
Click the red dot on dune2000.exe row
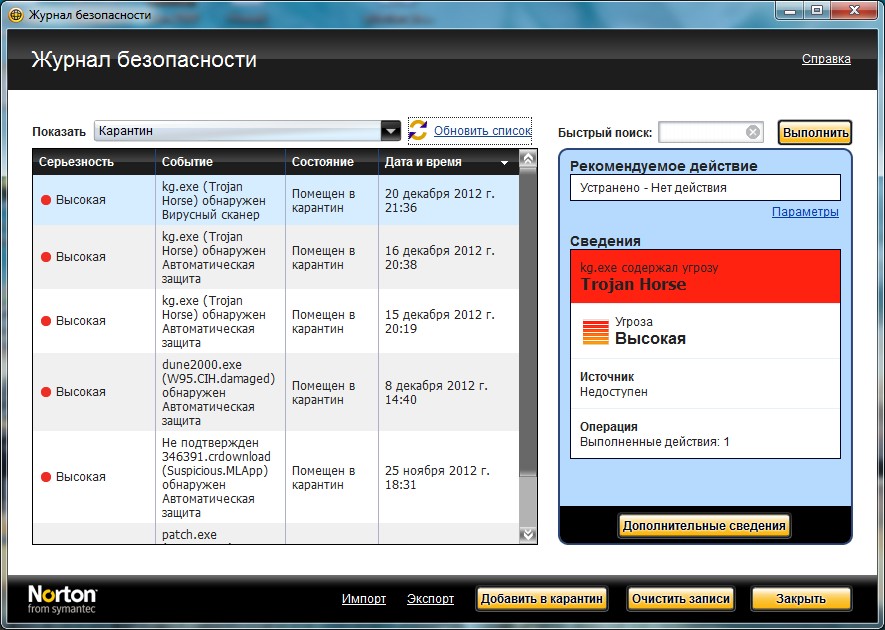coord(46,392)
